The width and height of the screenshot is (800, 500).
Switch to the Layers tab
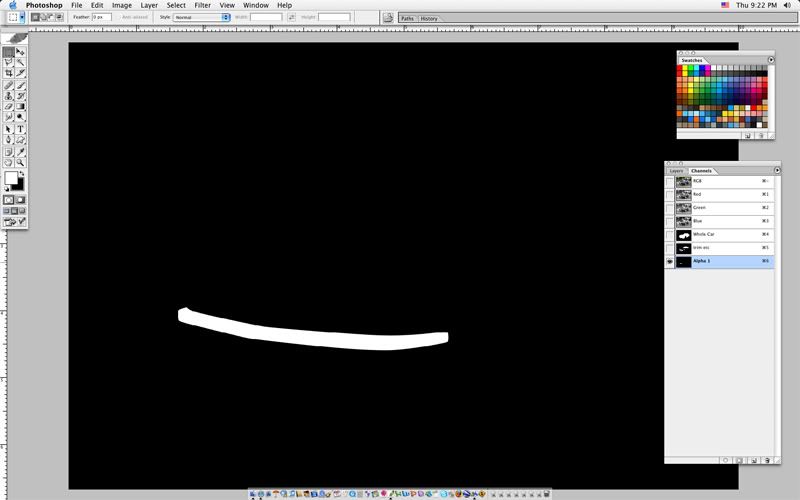[677, 171]
